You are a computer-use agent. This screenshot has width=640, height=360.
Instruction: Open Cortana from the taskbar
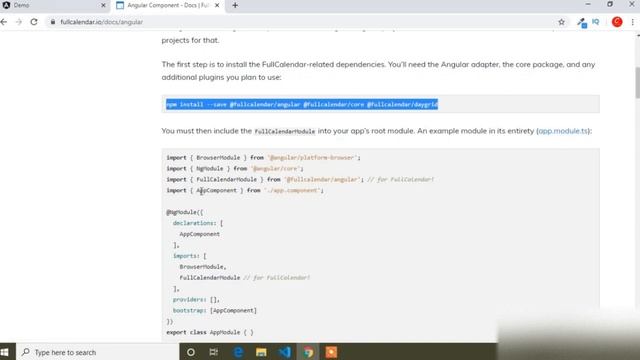coord(191,352)
